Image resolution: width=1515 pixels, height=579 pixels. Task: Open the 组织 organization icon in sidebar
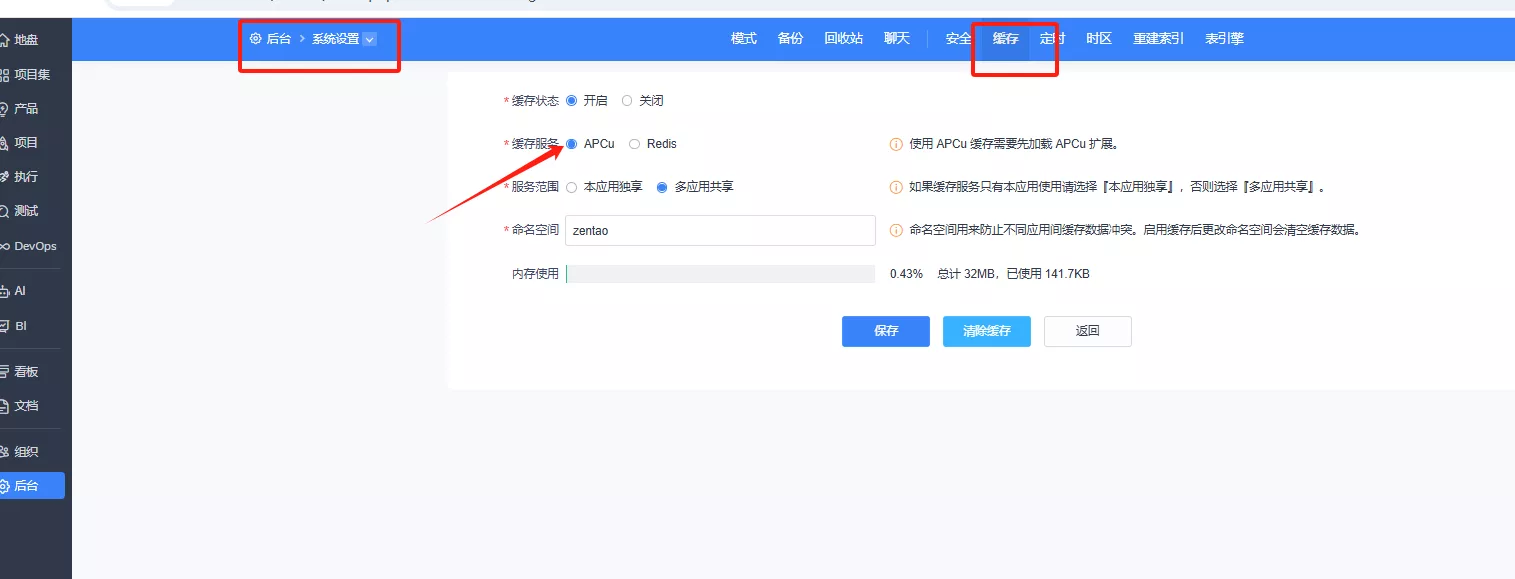coord(4,452)
